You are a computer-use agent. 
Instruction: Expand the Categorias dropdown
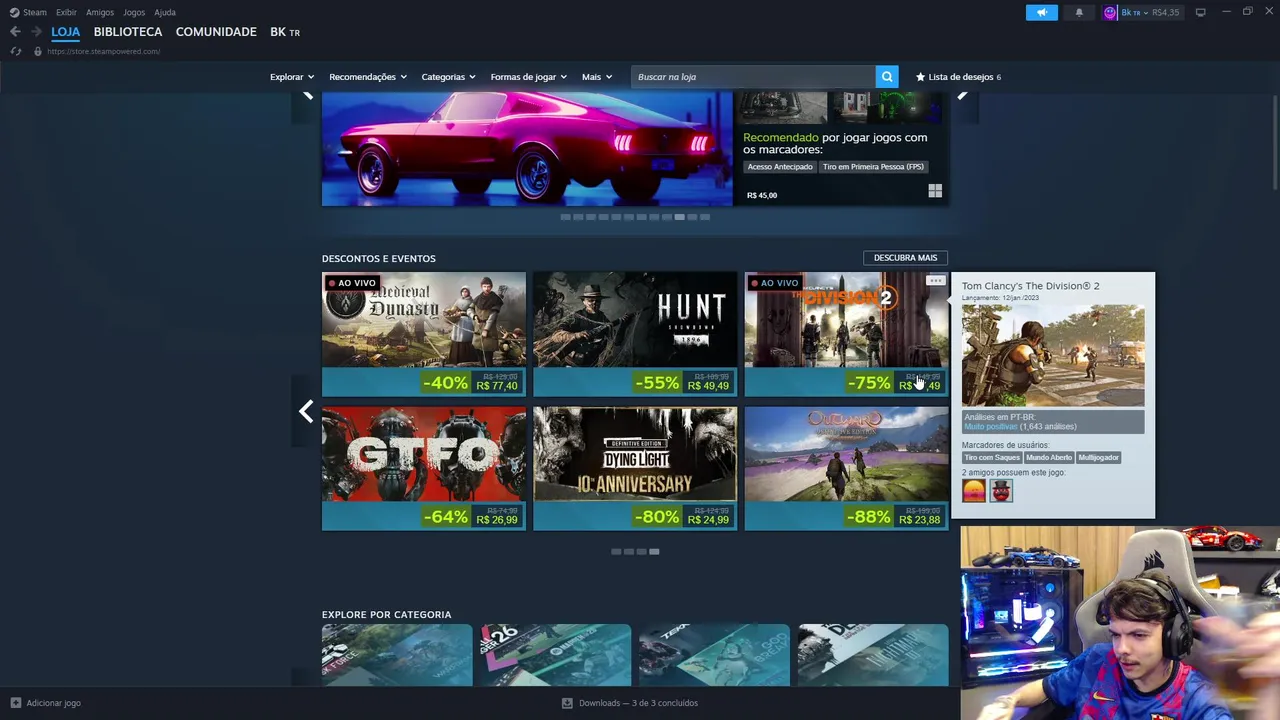pos(448,77)
